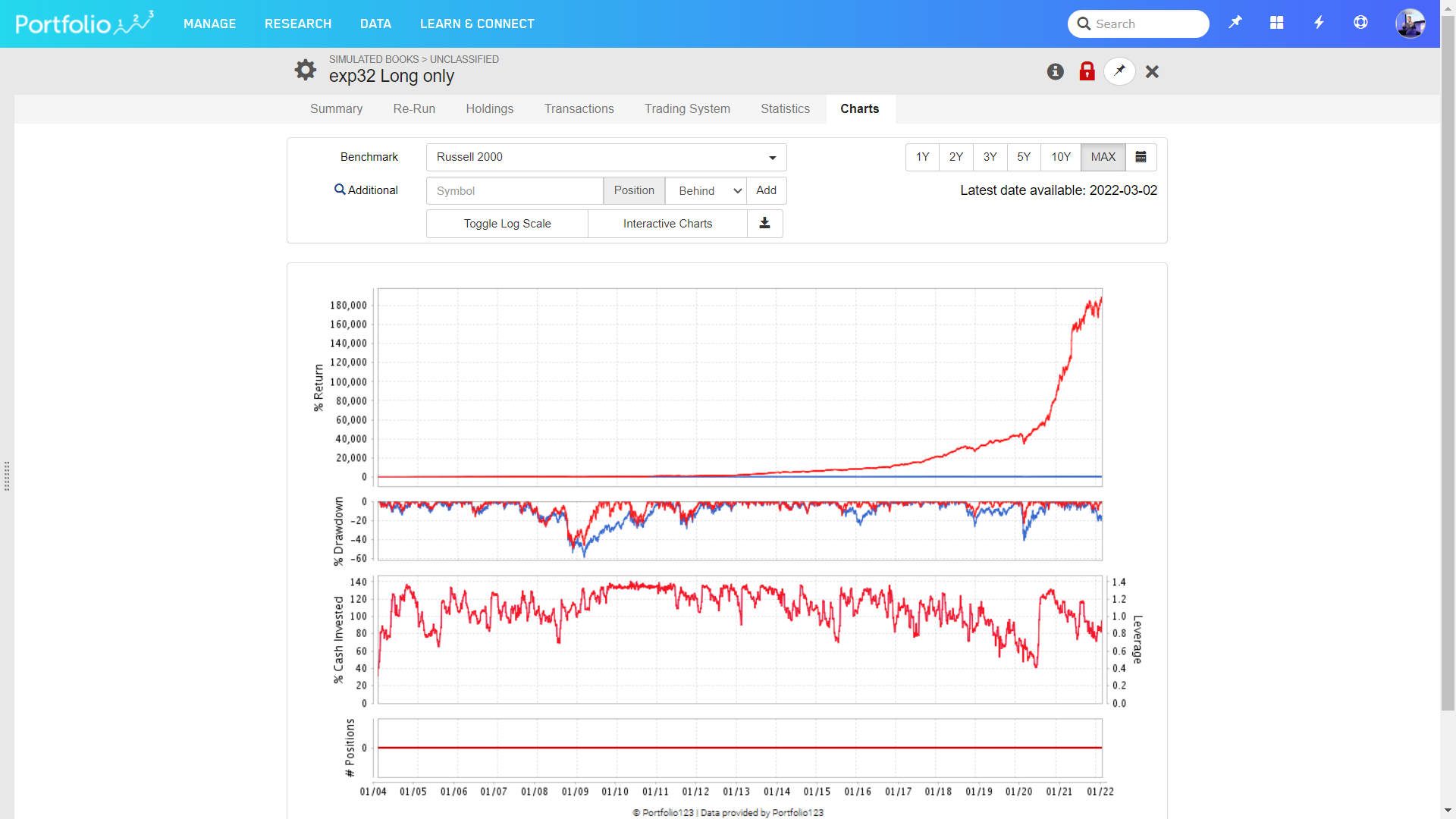Switch to the Statistics tab
This screenshot has width=1456, height=819.
(785, 108)
